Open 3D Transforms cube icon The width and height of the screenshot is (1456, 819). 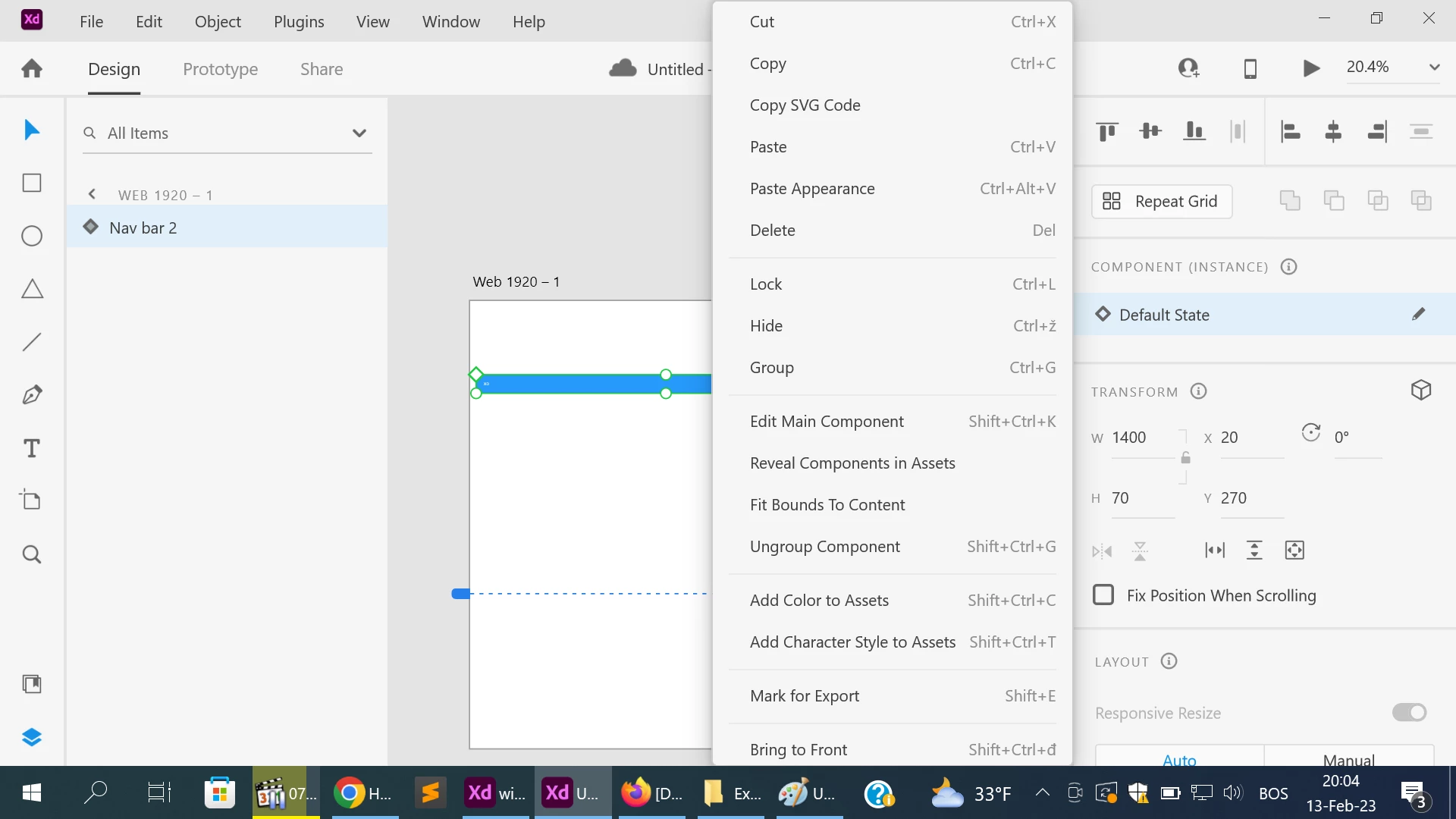pyautogui.click(x=1421, y=391)
